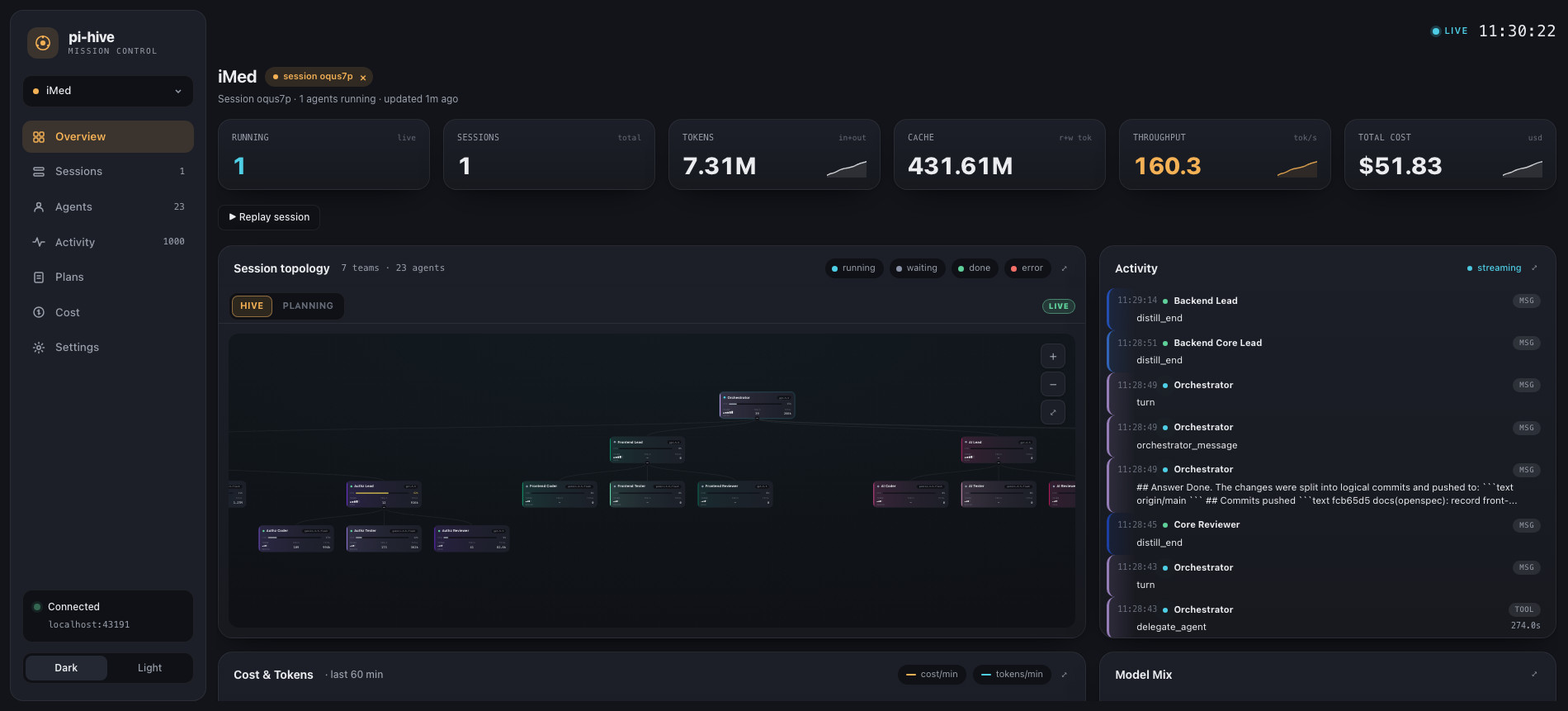Click the streaming status indicator
1568x711 pixels.
(x=1494, y=268)
